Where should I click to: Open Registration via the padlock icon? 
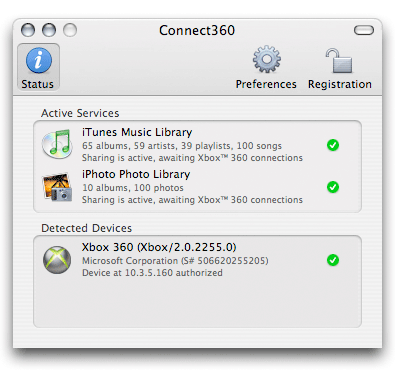tap(339, 60)
